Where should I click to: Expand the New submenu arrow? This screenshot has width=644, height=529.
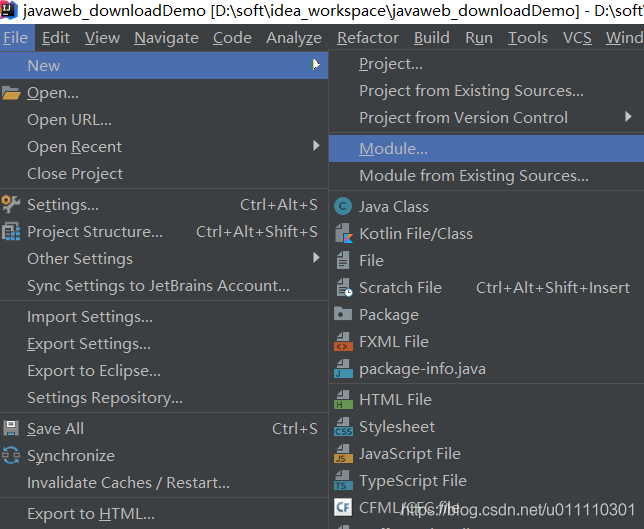(316, 64)
